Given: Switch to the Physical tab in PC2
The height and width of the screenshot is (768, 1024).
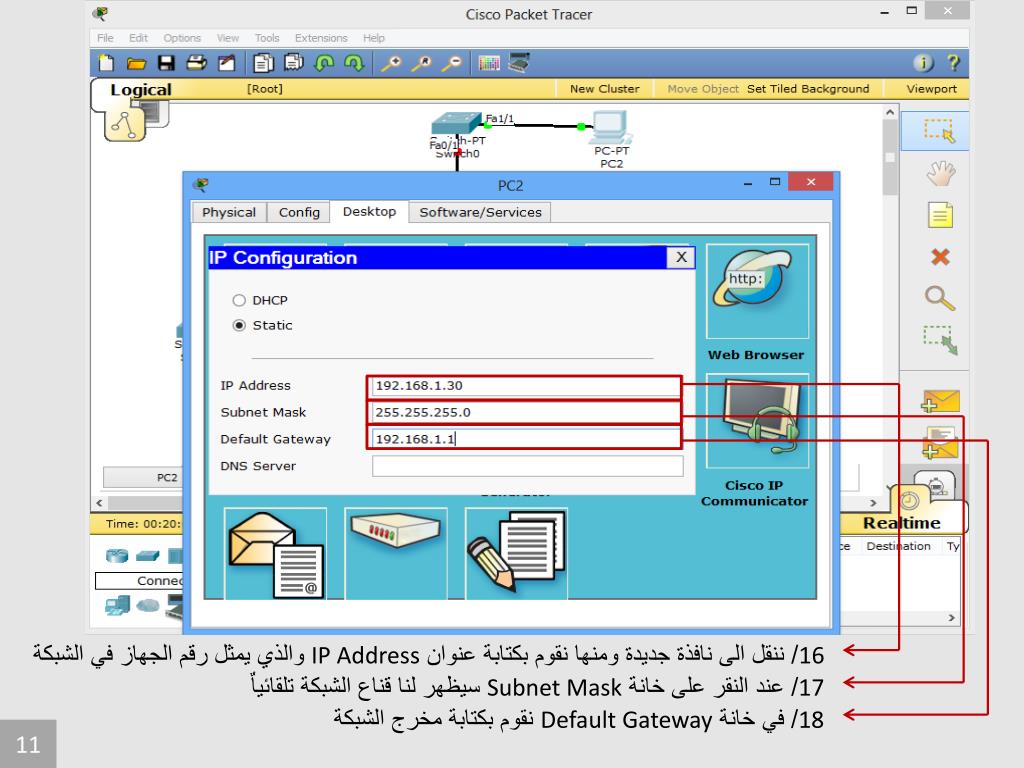Looking at the screenshot, I should pyautogui.click(x=229, y=212).
